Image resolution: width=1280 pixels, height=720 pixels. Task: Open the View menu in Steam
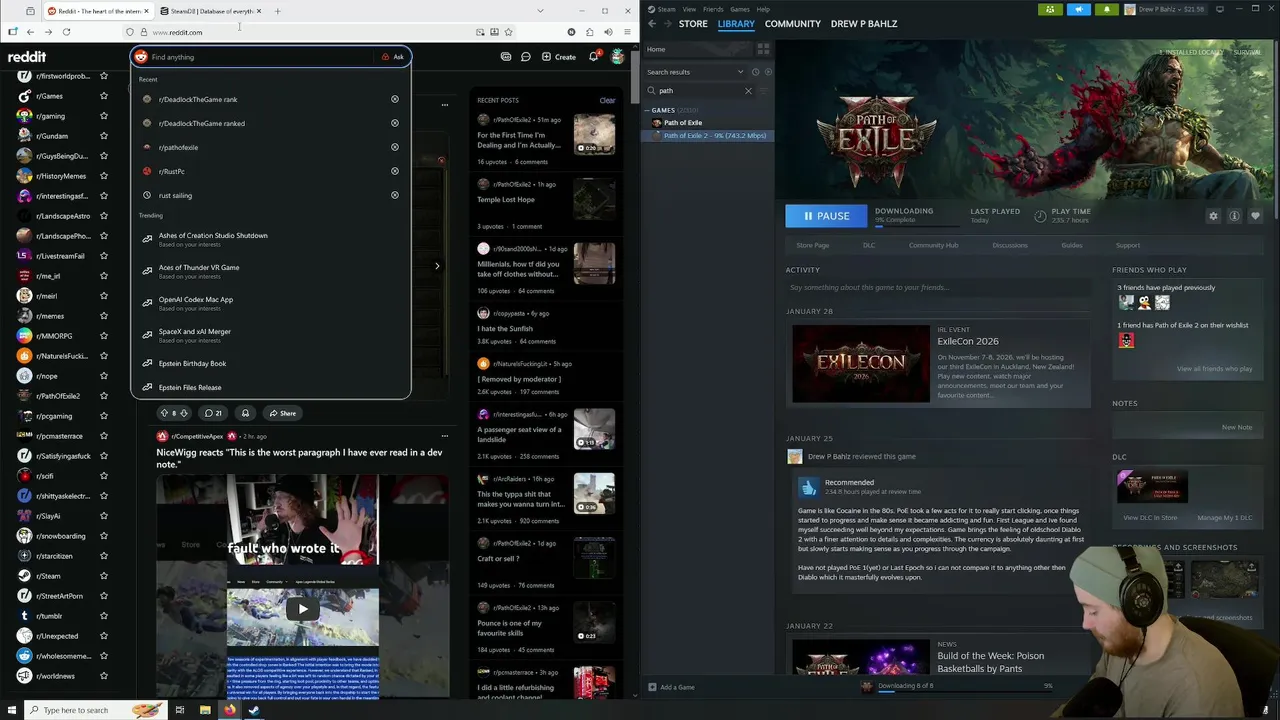689,9
